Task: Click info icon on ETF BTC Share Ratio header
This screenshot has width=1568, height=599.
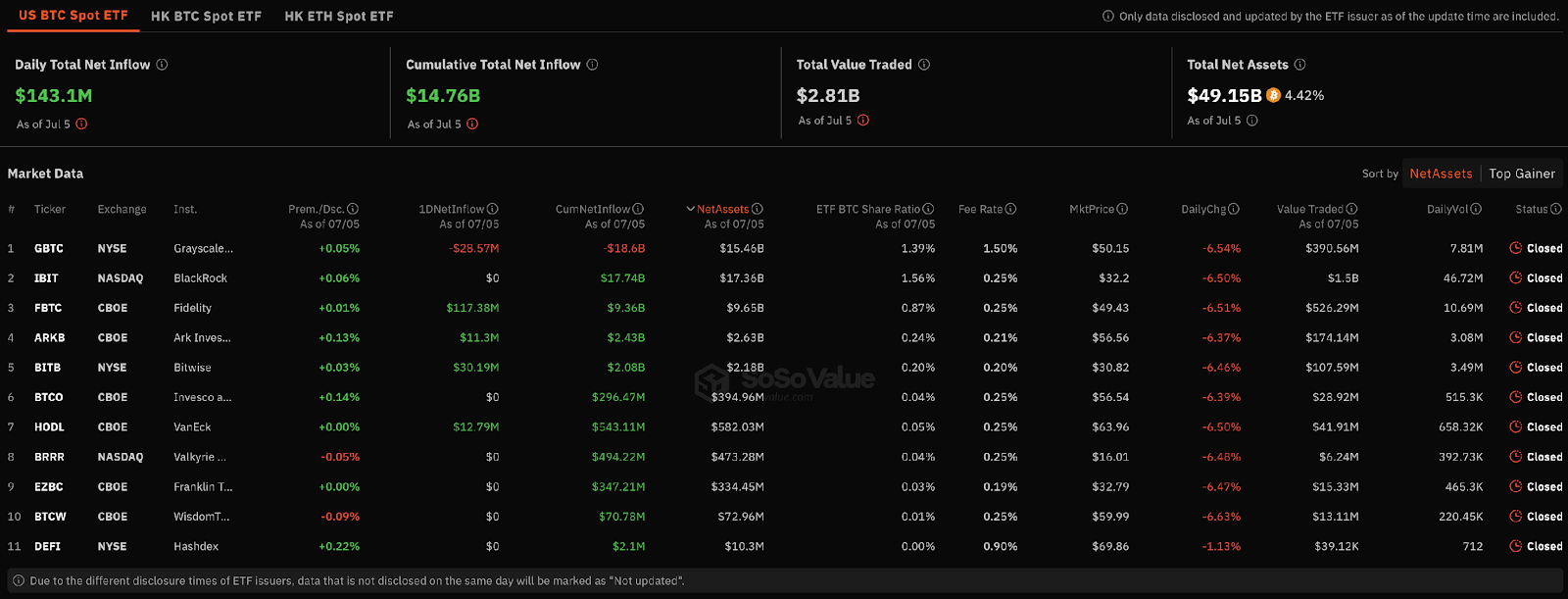Action: click(928, 209)
